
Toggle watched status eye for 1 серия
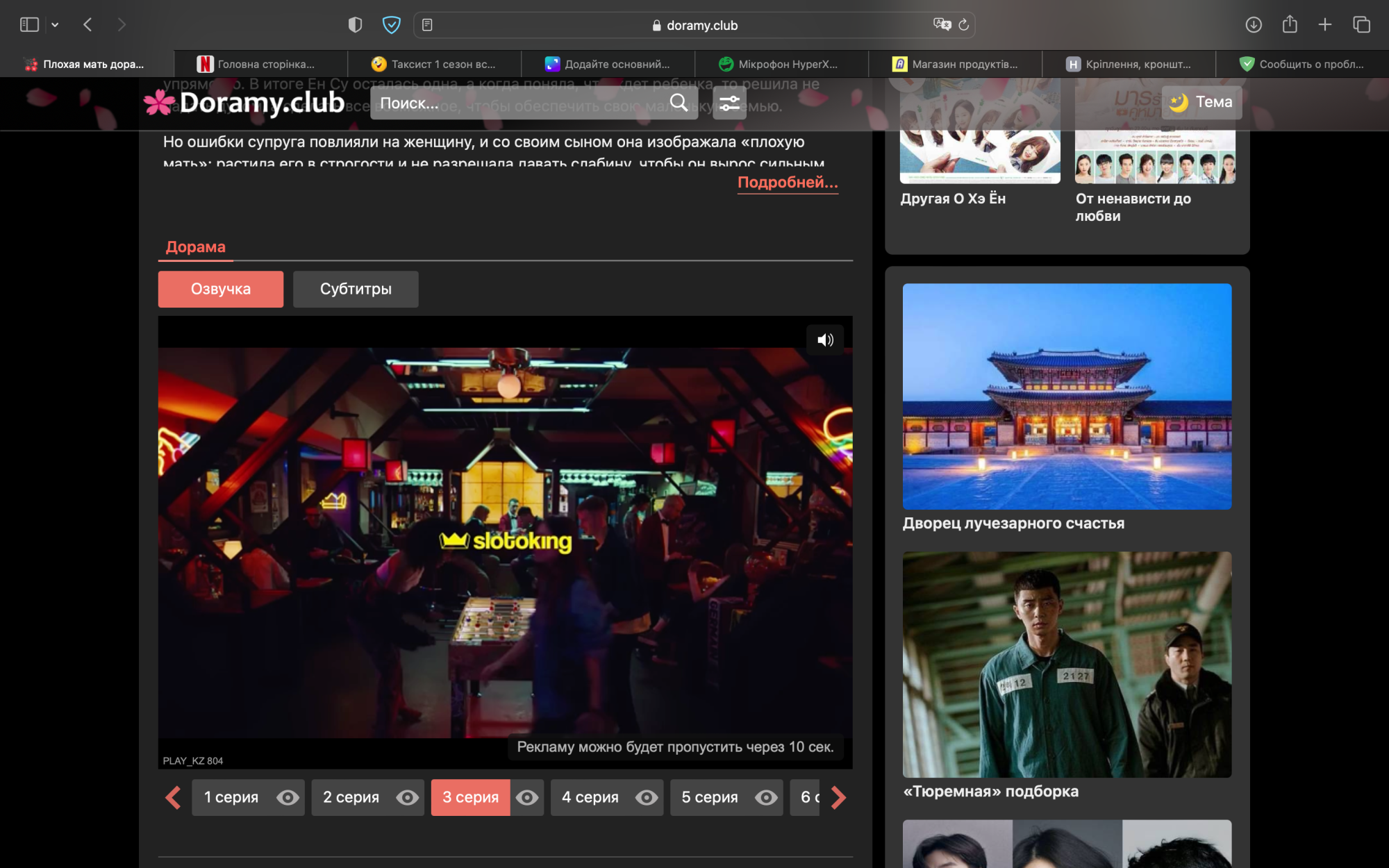[x=289, y=797]
